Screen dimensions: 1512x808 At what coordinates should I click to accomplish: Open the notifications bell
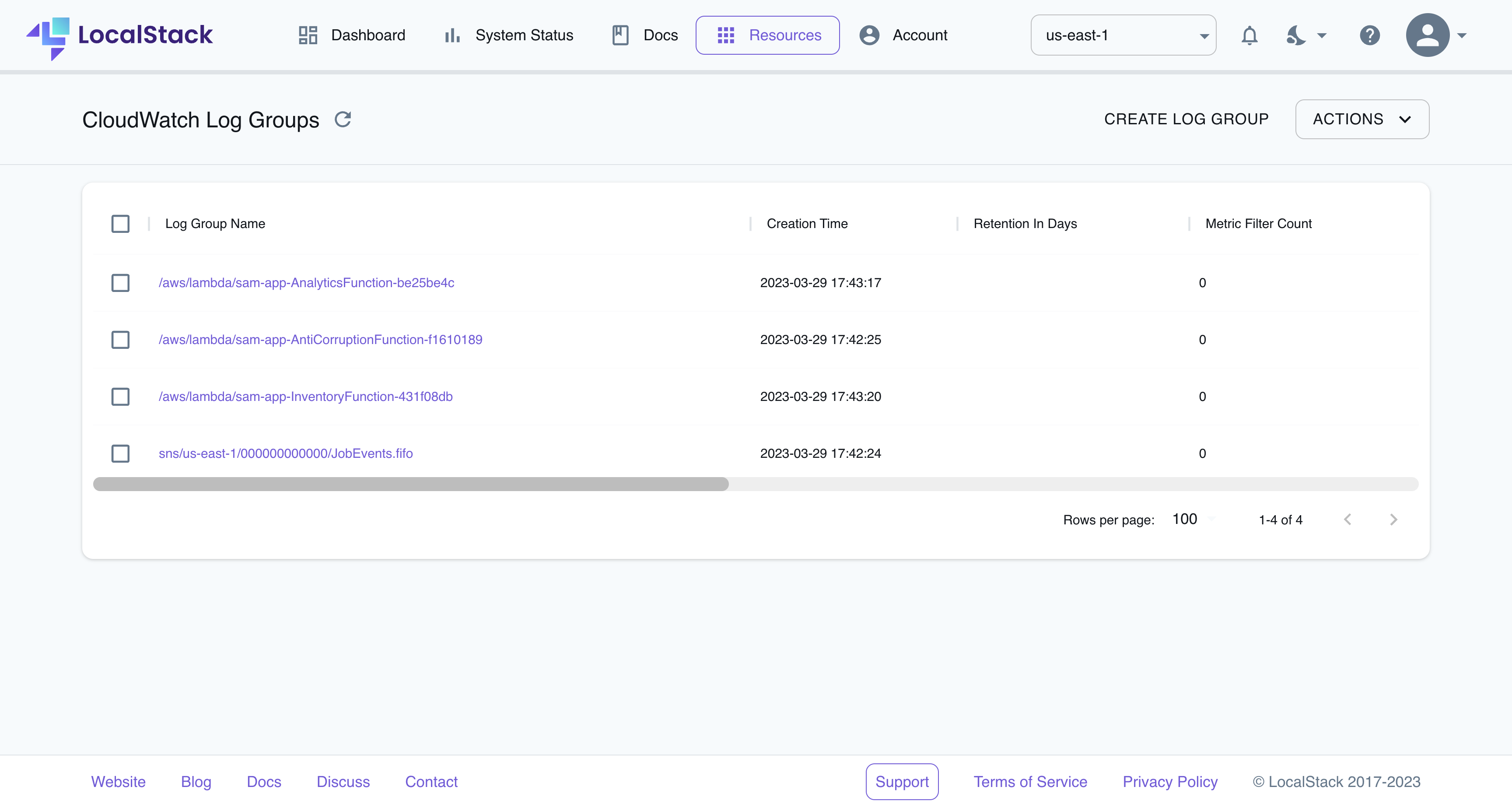[1249, 36]
